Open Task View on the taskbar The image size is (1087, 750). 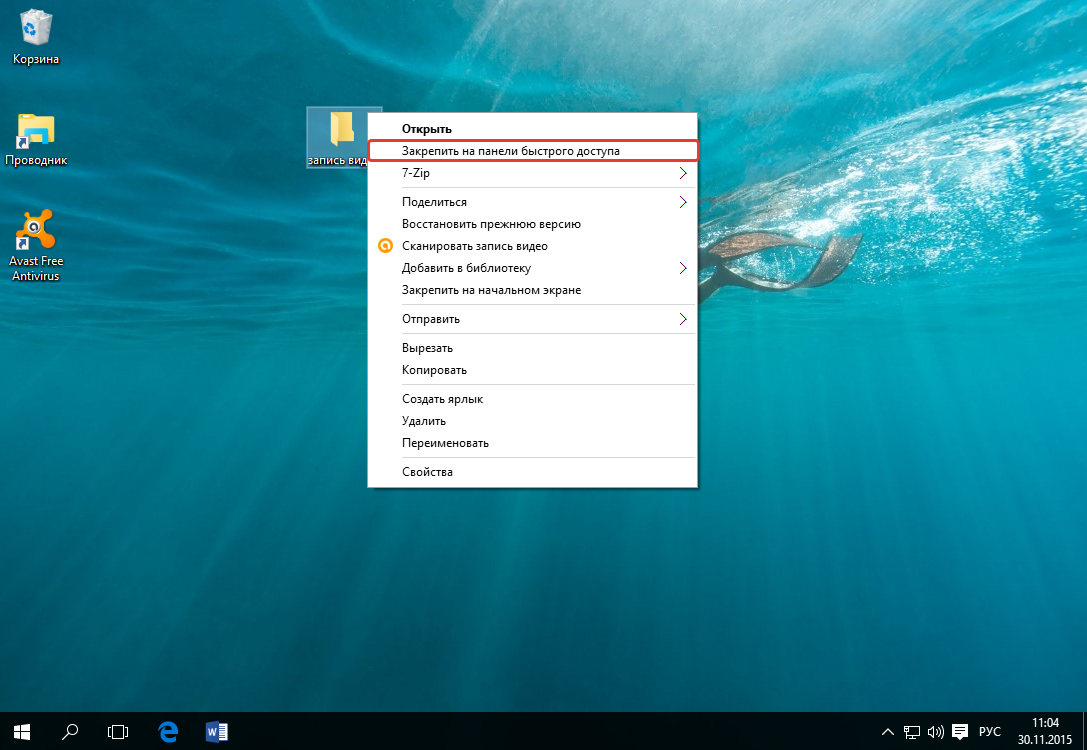[118, 731]
